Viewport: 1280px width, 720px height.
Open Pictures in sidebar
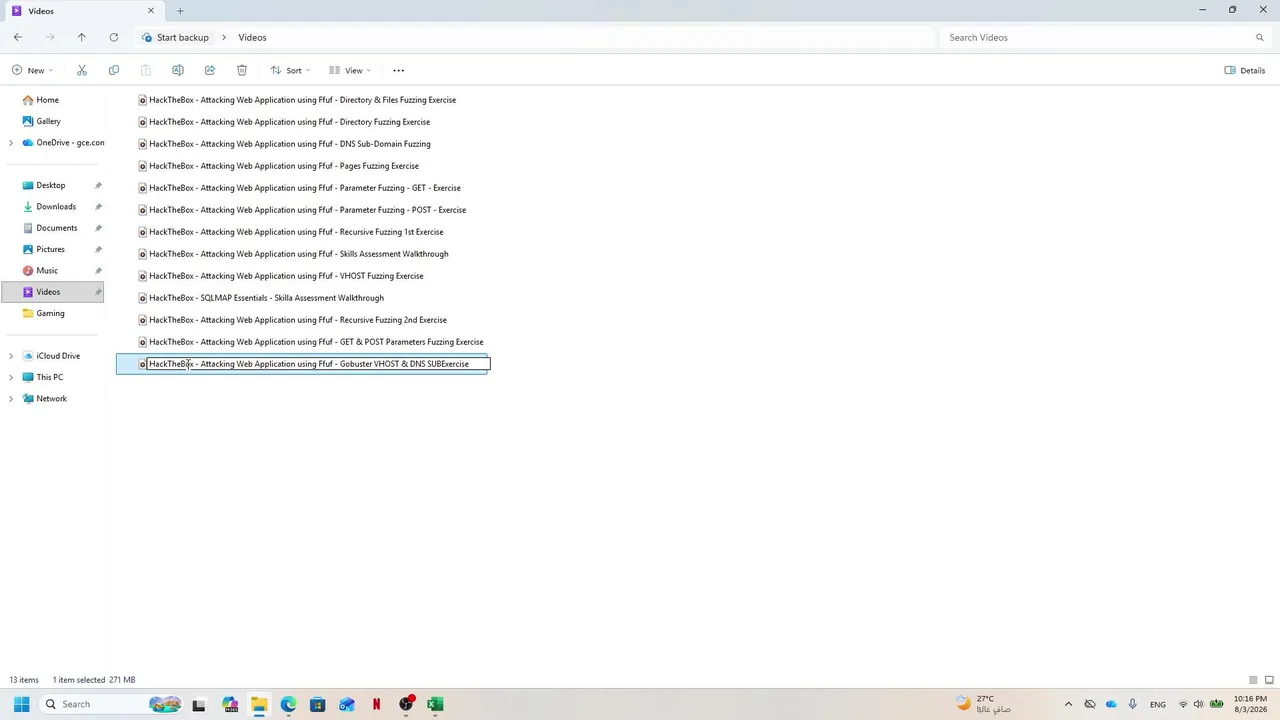point(52,249)
